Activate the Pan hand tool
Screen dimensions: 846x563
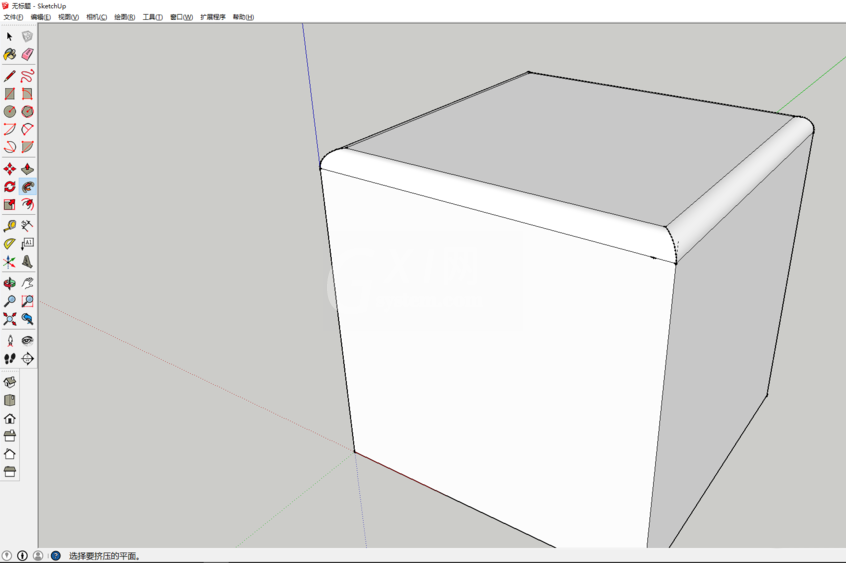pyautogui.click(x=28, y=283)
